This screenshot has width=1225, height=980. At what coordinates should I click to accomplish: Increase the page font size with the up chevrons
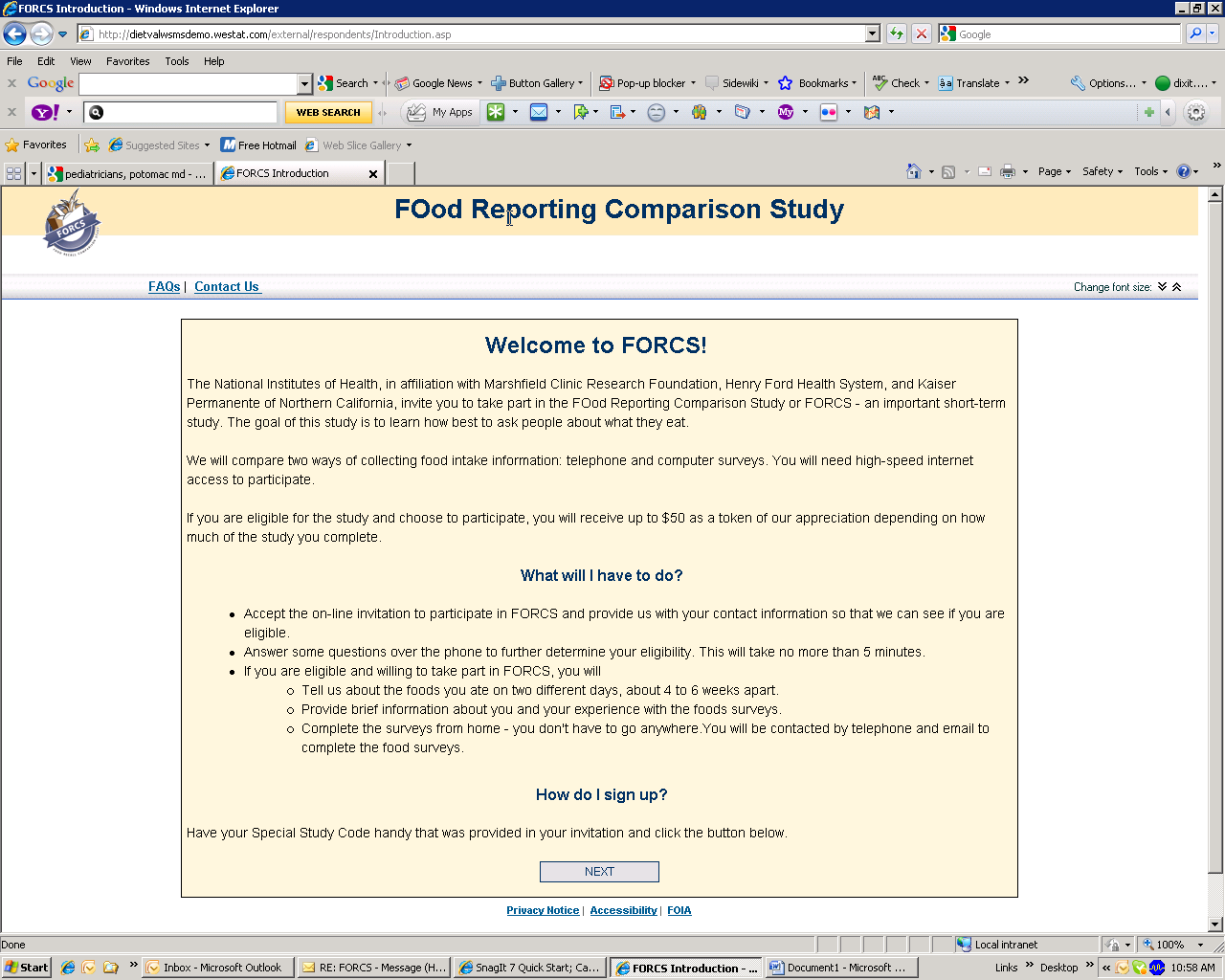click(1176, 287)
